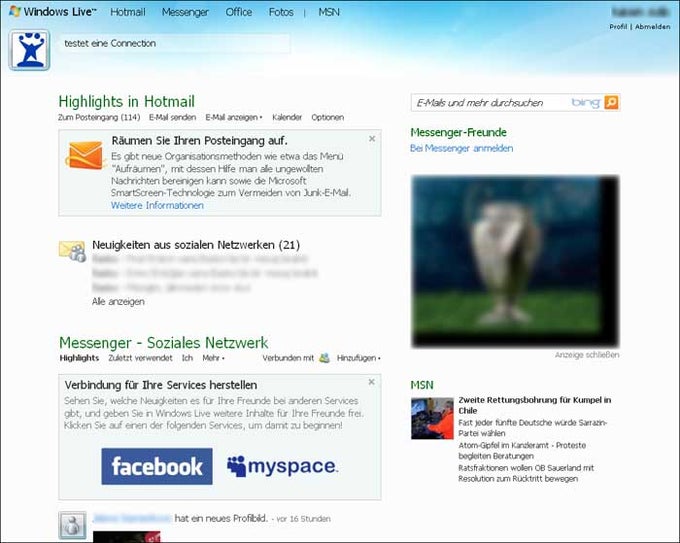Click 'Räumen Sie Ihren Posteingang auf.' heading
This screenshot has width=680, height=543.
[199, 141]
